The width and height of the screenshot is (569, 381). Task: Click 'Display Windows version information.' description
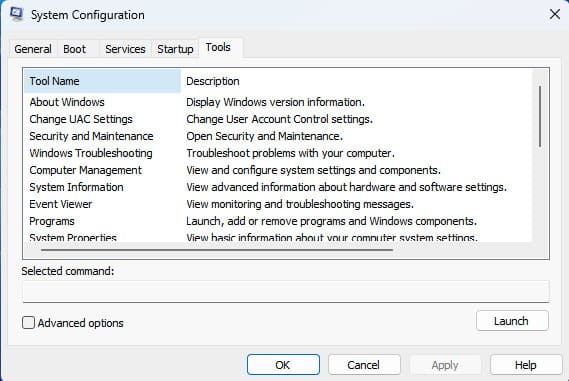(275, 102)
